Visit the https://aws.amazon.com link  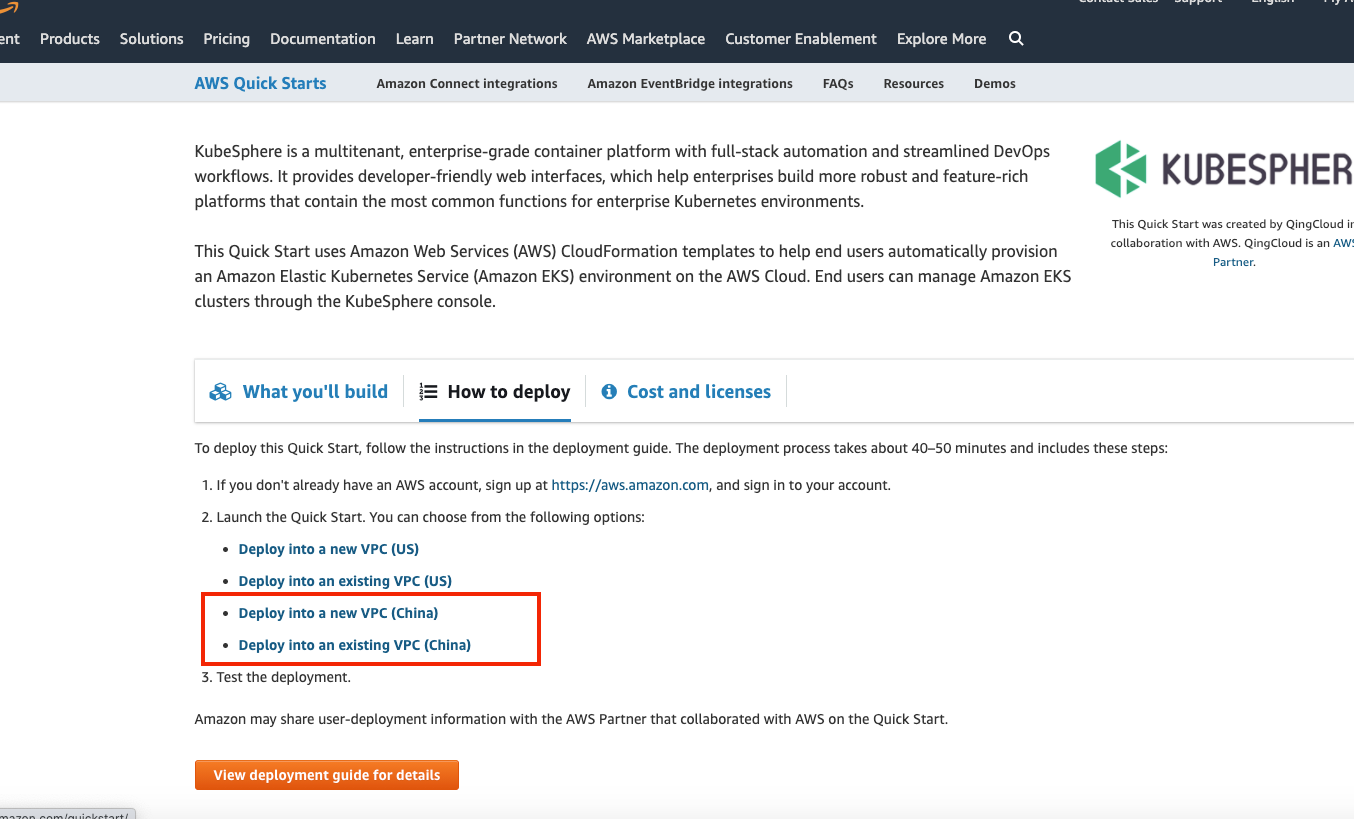coord(629,484)
